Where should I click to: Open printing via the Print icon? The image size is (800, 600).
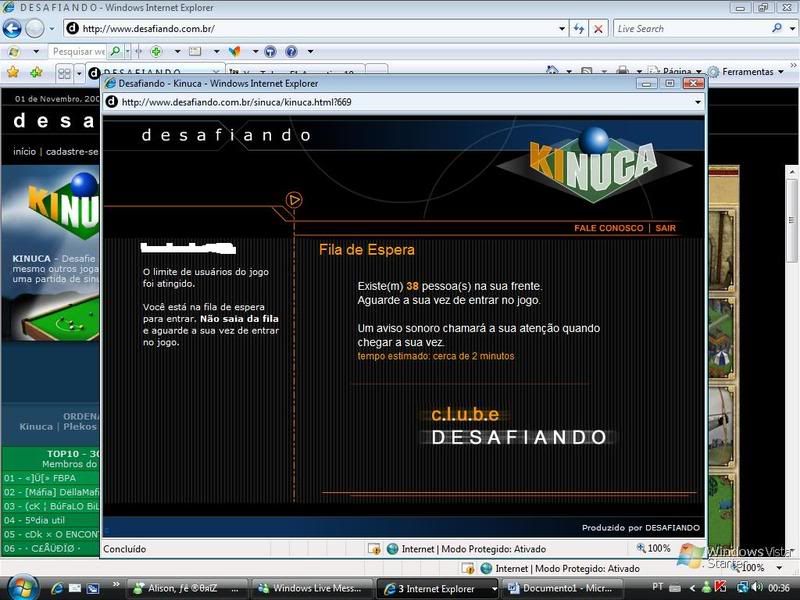point(622,71)
